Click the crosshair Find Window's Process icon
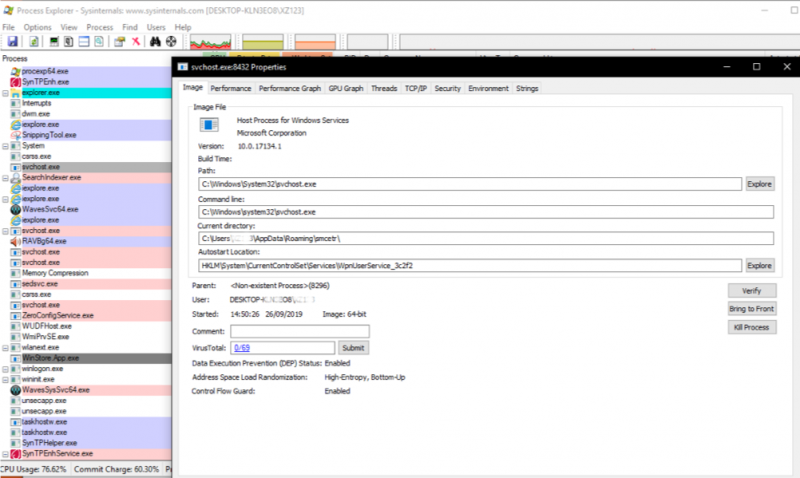This screenshot has width=800, height=478. 171,41
